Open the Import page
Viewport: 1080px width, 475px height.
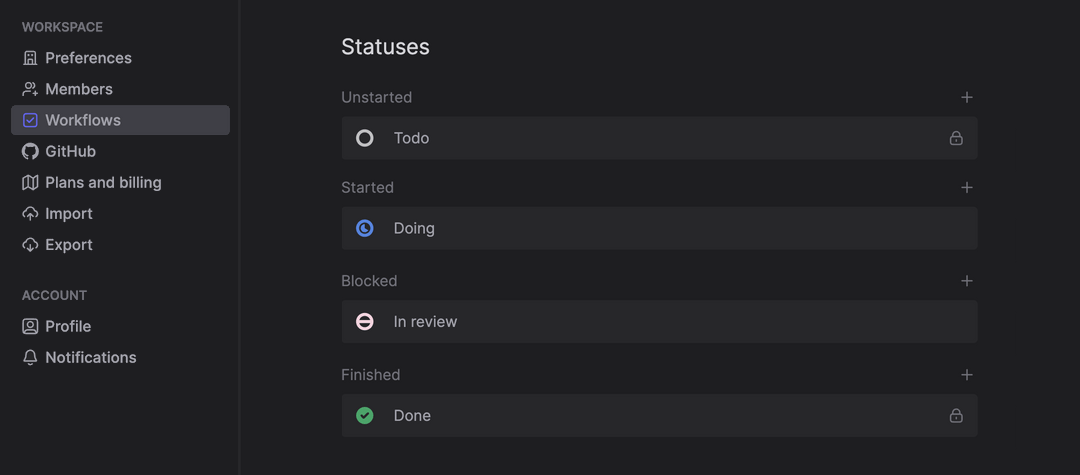coord(68,213)
